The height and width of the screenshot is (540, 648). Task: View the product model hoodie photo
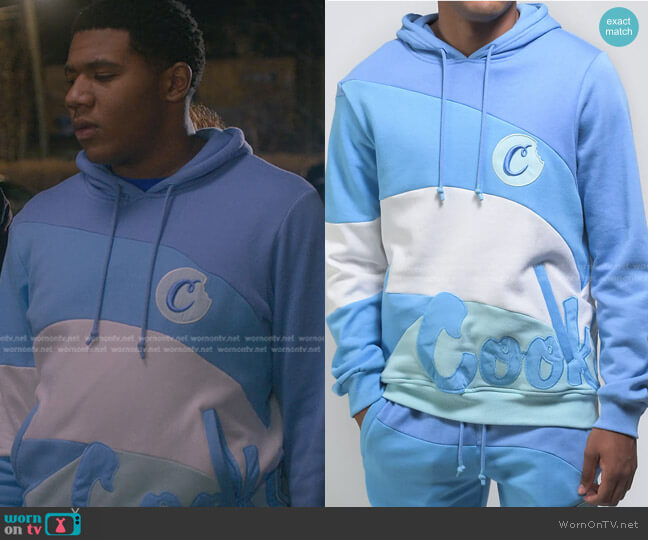487,253
